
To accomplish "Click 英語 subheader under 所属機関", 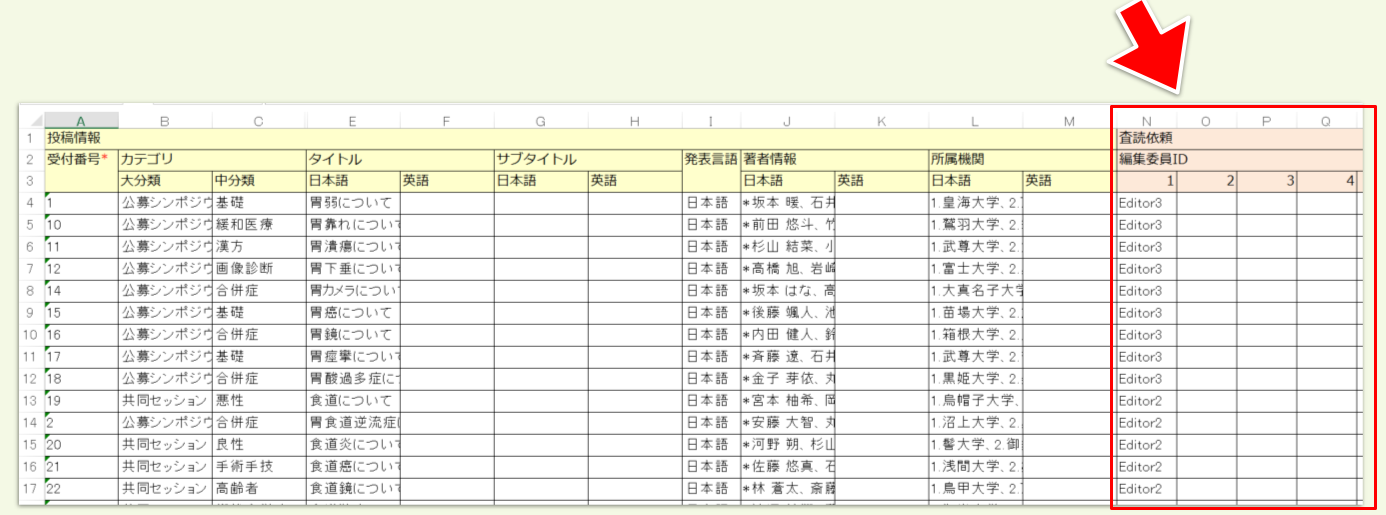I will point(1069,181).
